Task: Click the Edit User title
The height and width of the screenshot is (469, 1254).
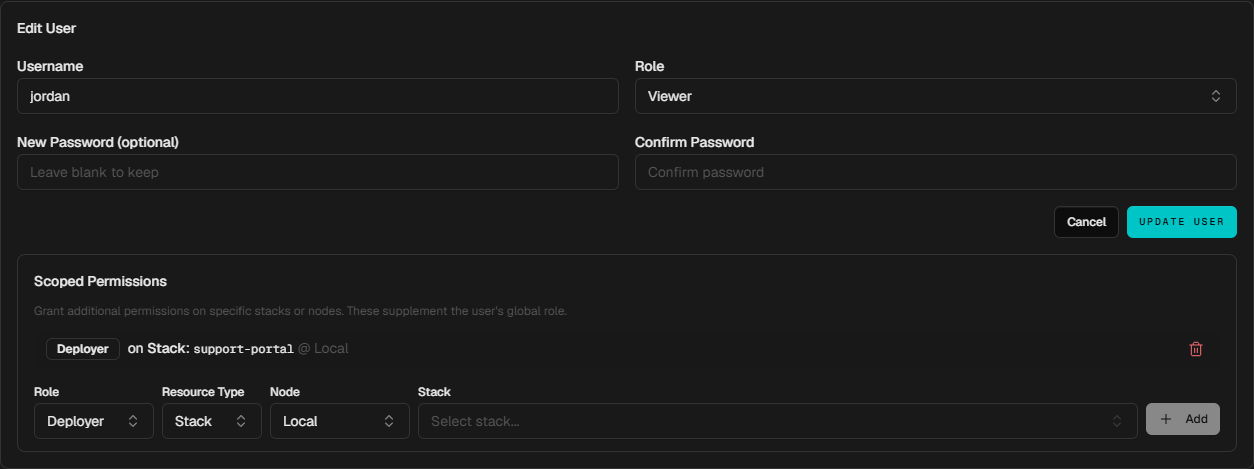Action: [47, 28]
